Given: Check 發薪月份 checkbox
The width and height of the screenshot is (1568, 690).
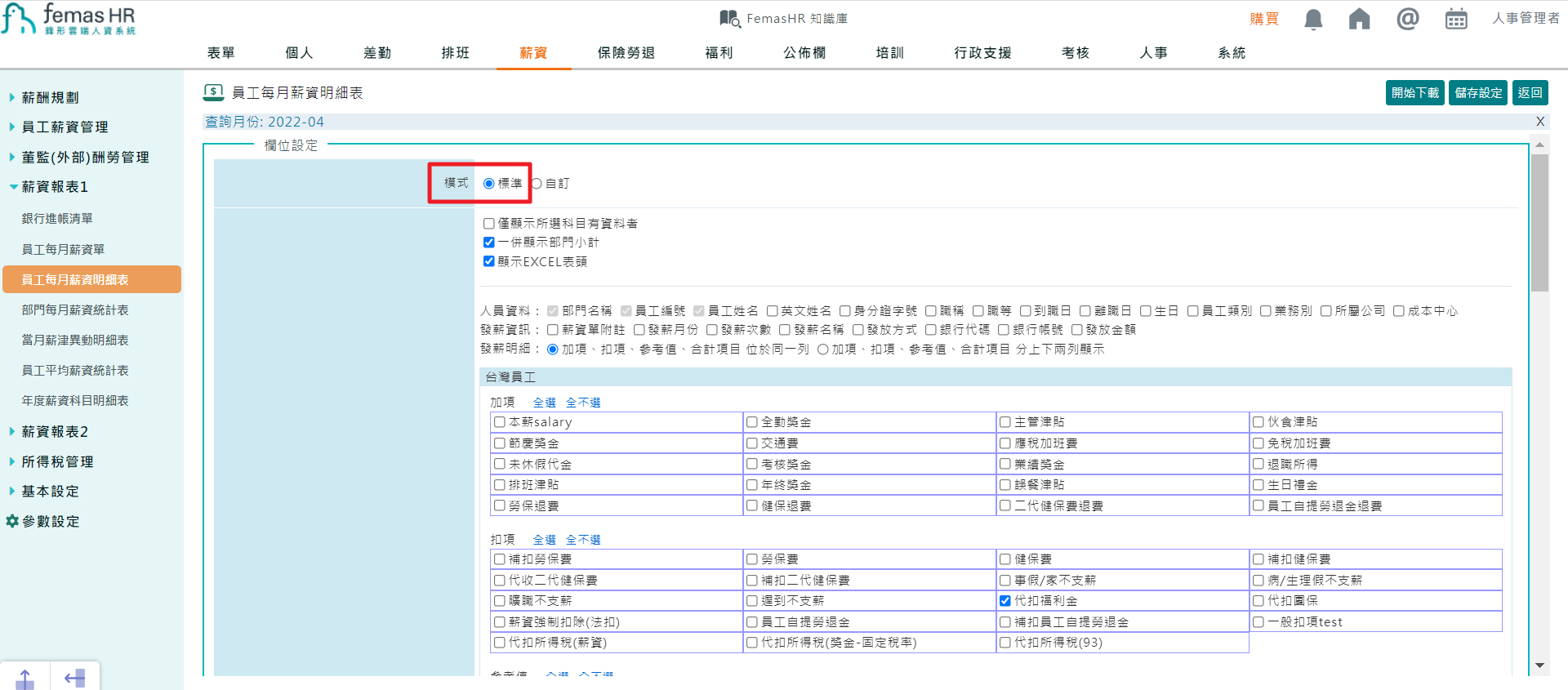Looking at the screenshot, I should tap(639, 330).
